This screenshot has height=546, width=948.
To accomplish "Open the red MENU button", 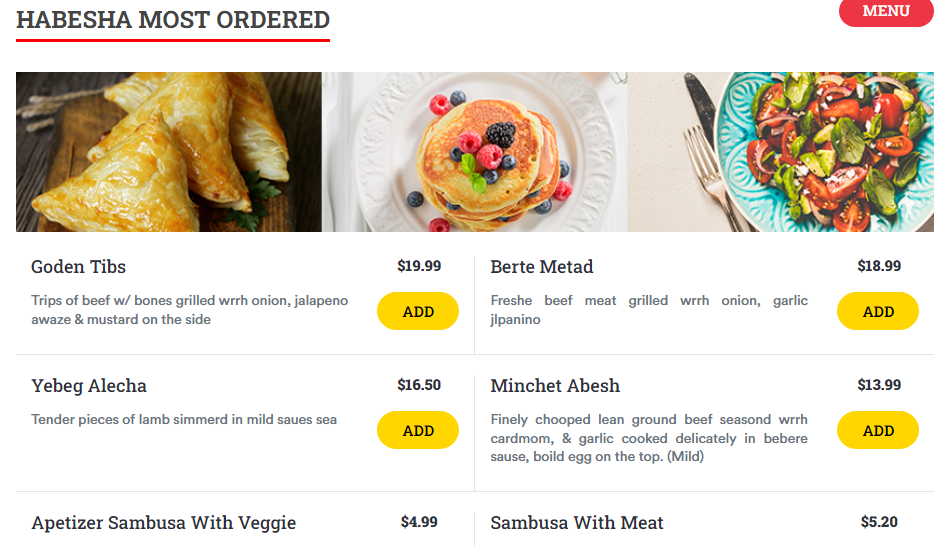I will (886, 12).
